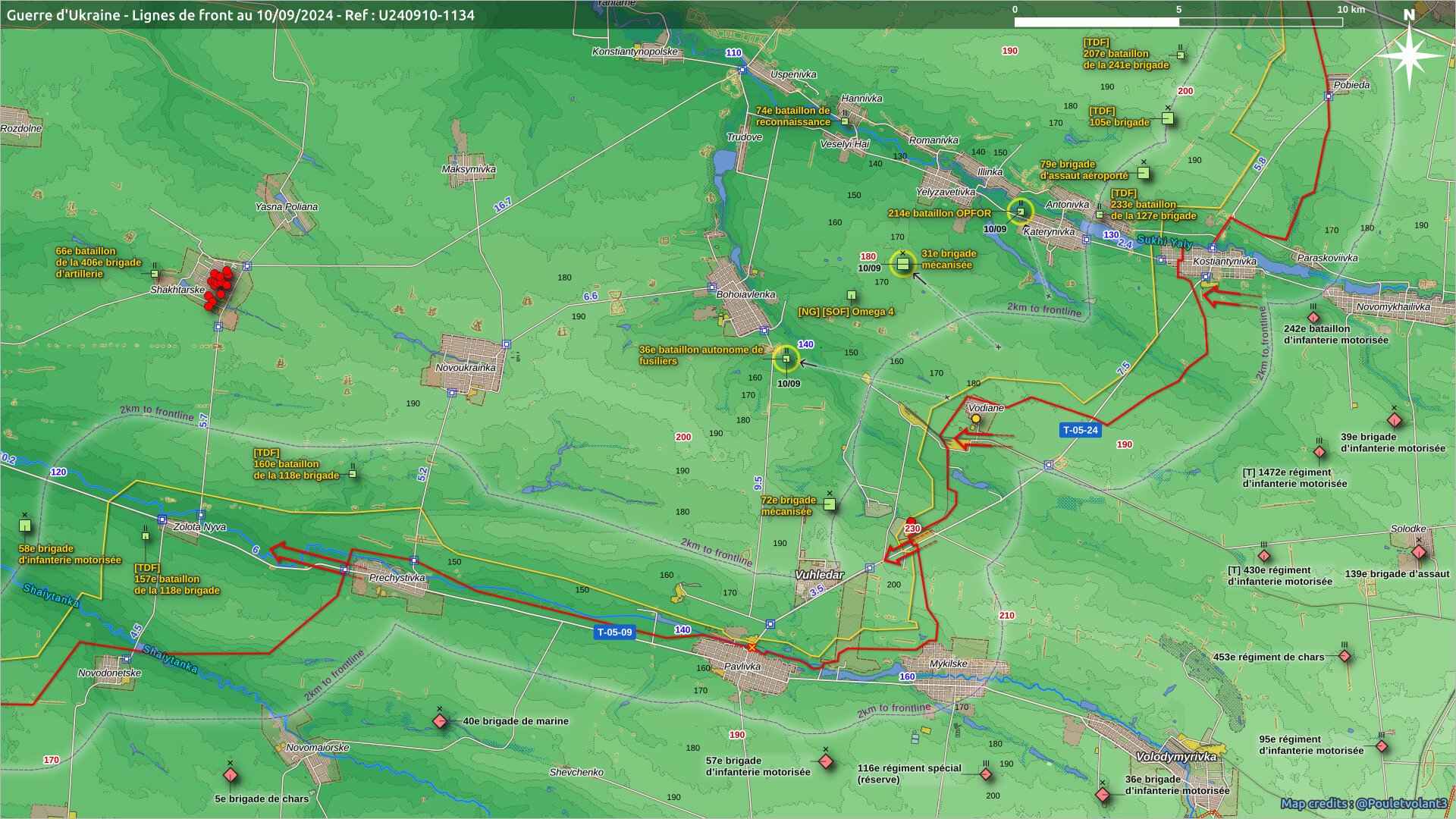Viewport: 1456px width, 819px height.
Task: Click the Novoukrainka town label
Action: [466, 368]
